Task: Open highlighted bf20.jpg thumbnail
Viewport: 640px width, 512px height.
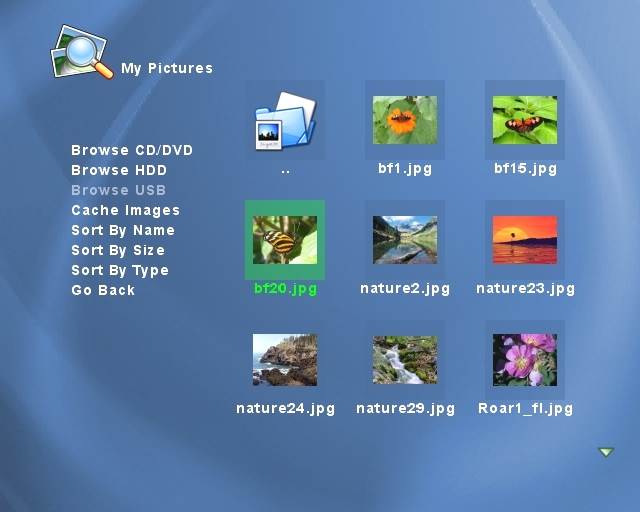Action: pyautogui.click(x=285, y=240)
